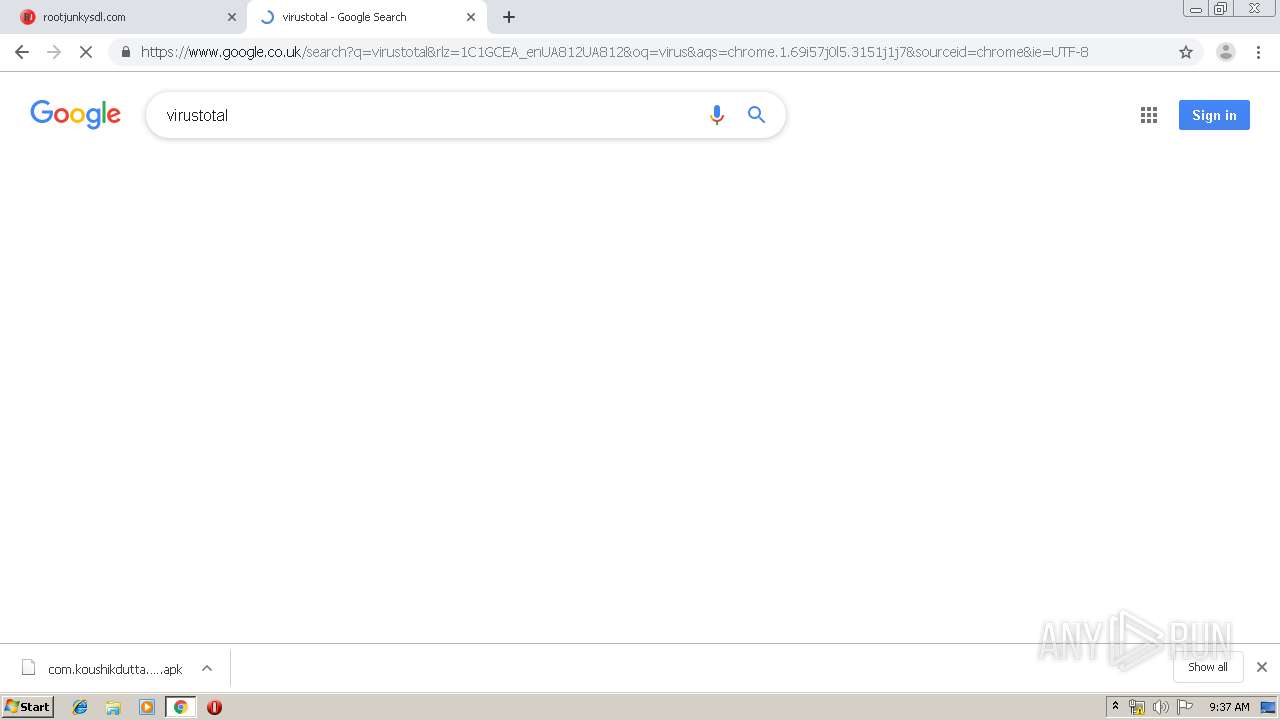Viewport: 1280px width, 720px height.
Task: Click the Show desktop tray icon
Action: (x=1268, y=707)
